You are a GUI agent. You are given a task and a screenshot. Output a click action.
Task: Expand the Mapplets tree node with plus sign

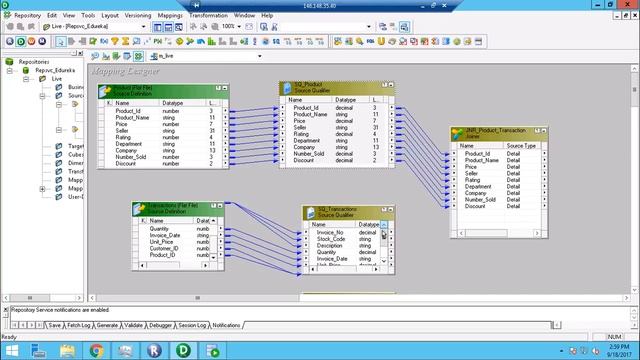coord(42,189)
